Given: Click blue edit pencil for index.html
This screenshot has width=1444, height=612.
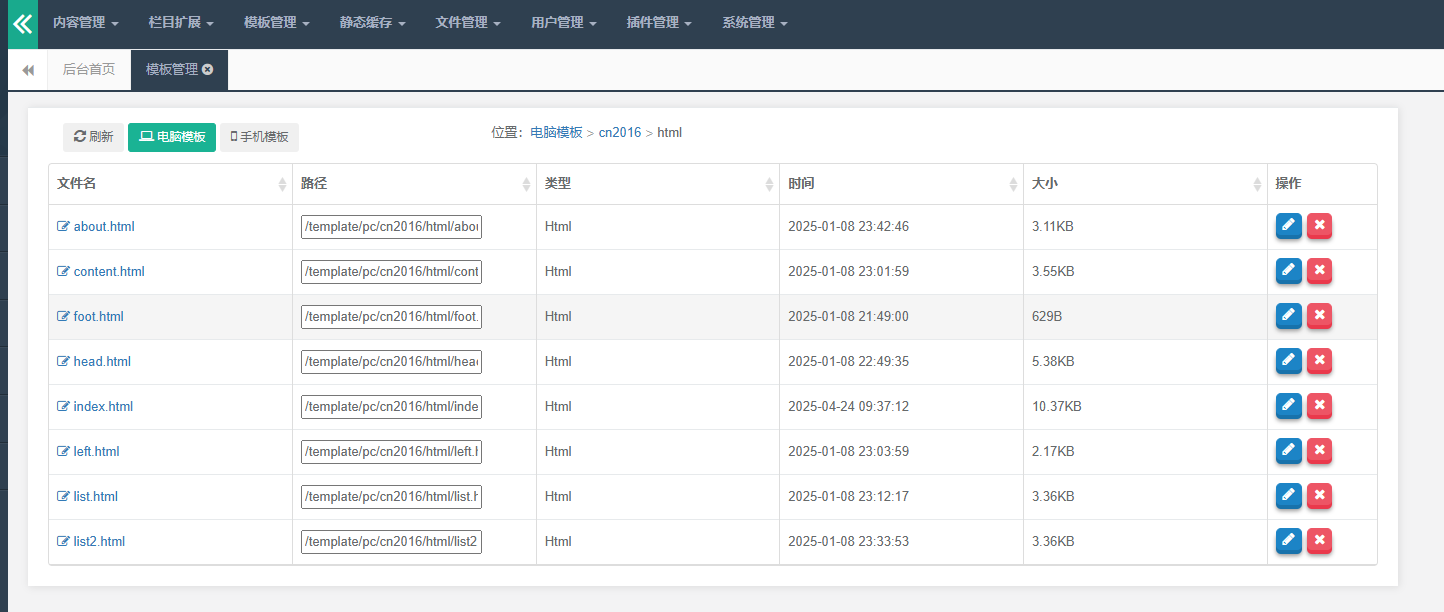Looking at the screenshot, I should 1288,406.
